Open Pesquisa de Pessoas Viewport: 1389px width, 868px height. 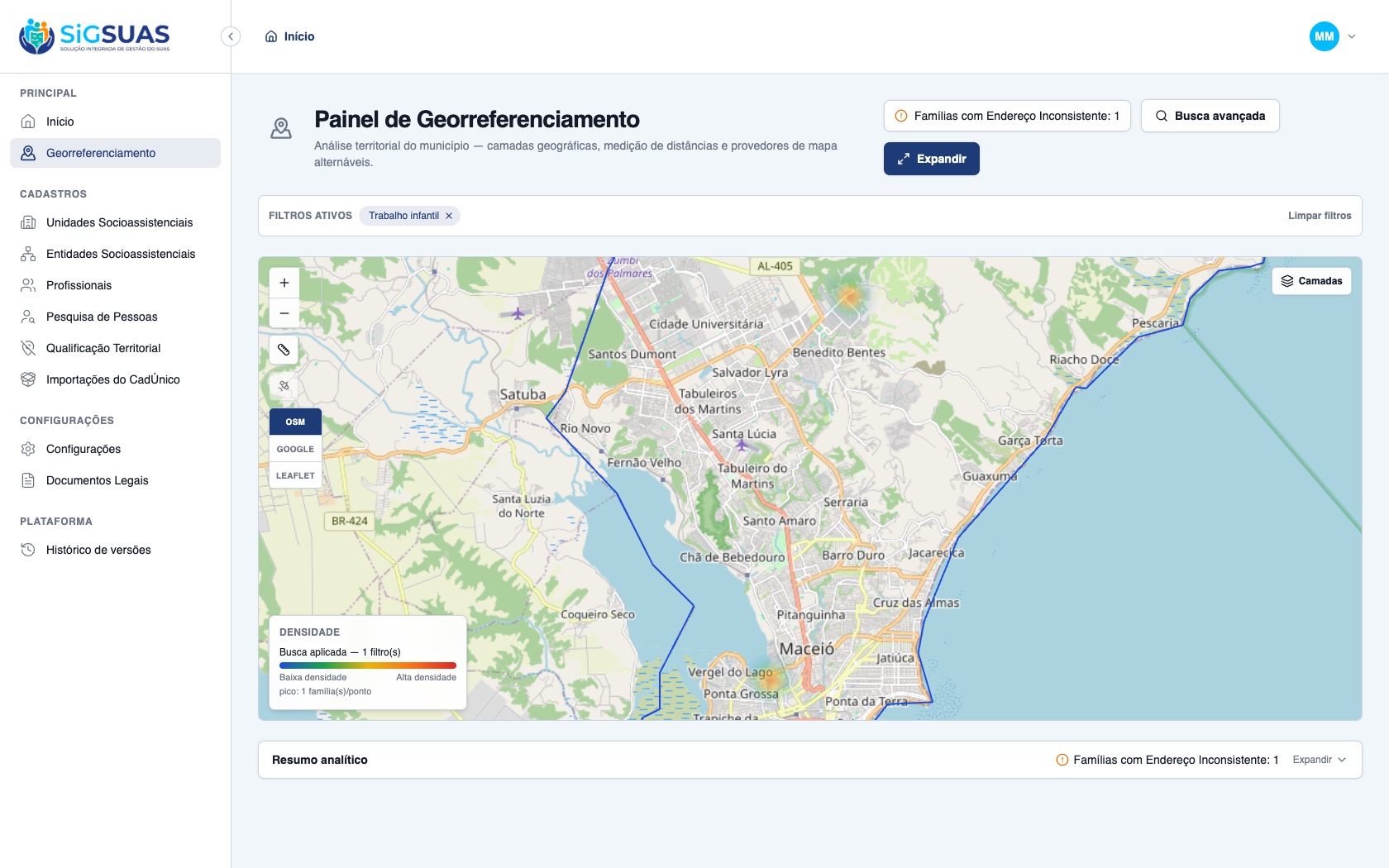click(x=115, y=317)
